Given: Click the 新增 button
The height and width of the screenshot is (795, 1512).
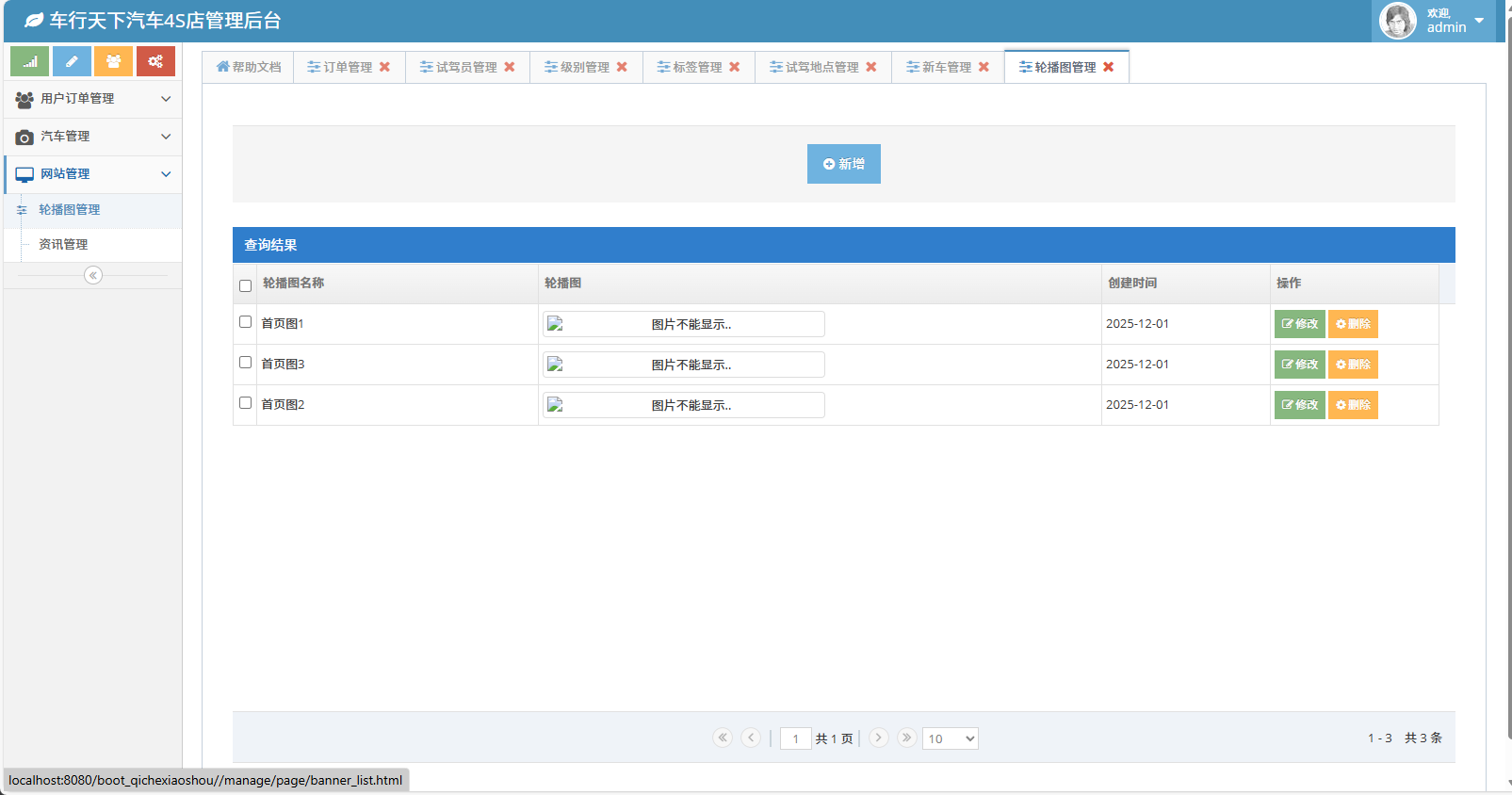Looking at the screenshot, I should click(843, 164).
